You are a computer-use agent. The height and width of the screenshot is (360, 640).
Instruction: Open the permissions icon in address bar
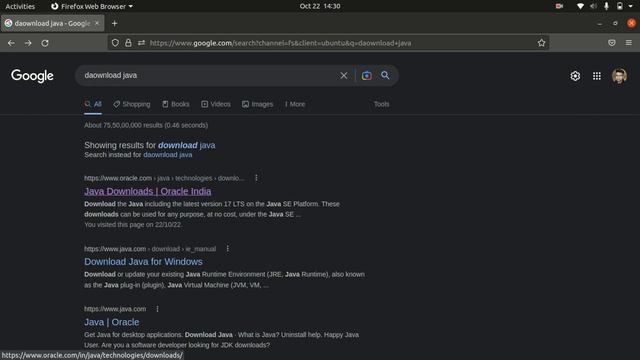141,43
